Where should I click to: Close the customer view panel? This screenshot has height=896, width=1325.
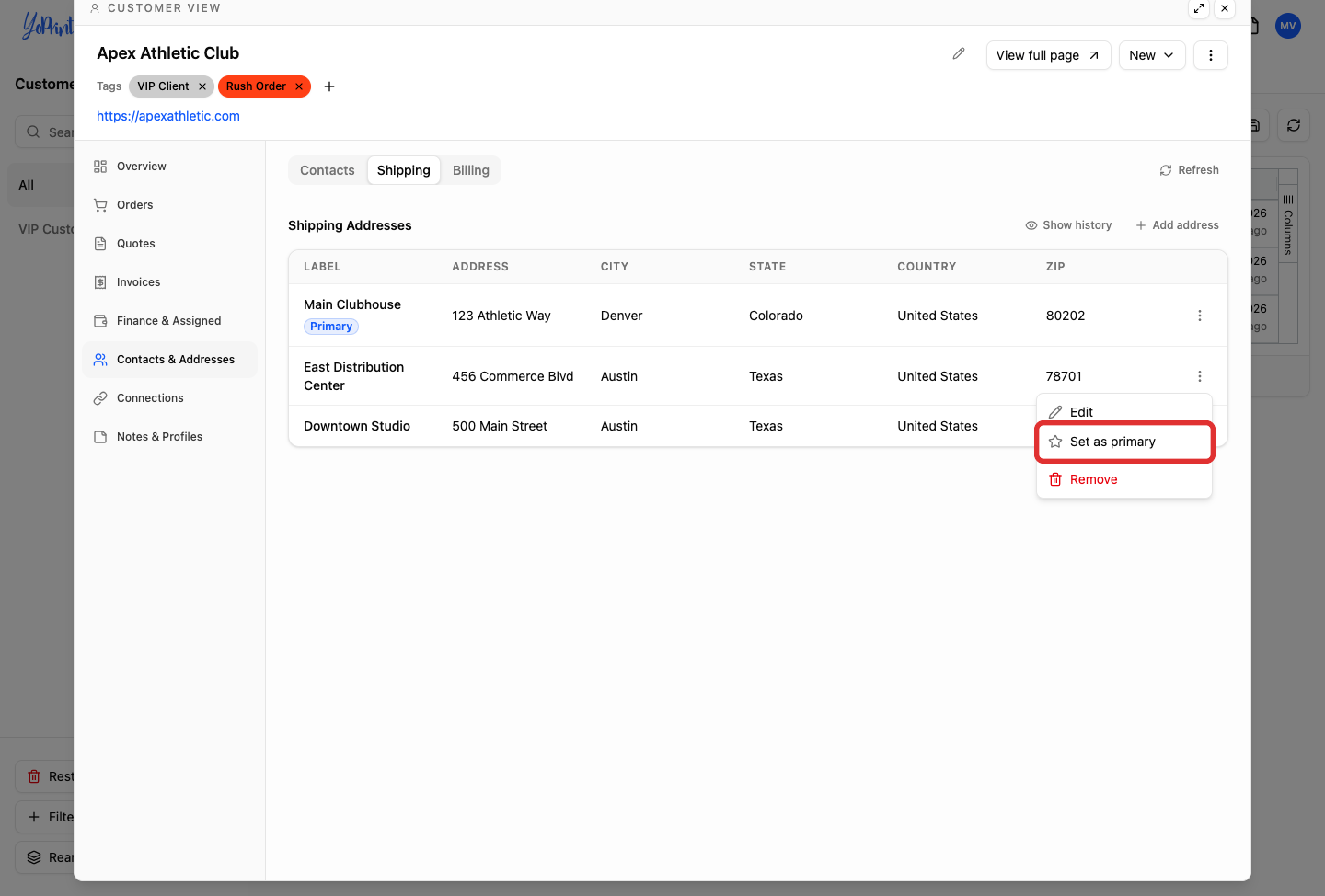[x=1225, y=8]
